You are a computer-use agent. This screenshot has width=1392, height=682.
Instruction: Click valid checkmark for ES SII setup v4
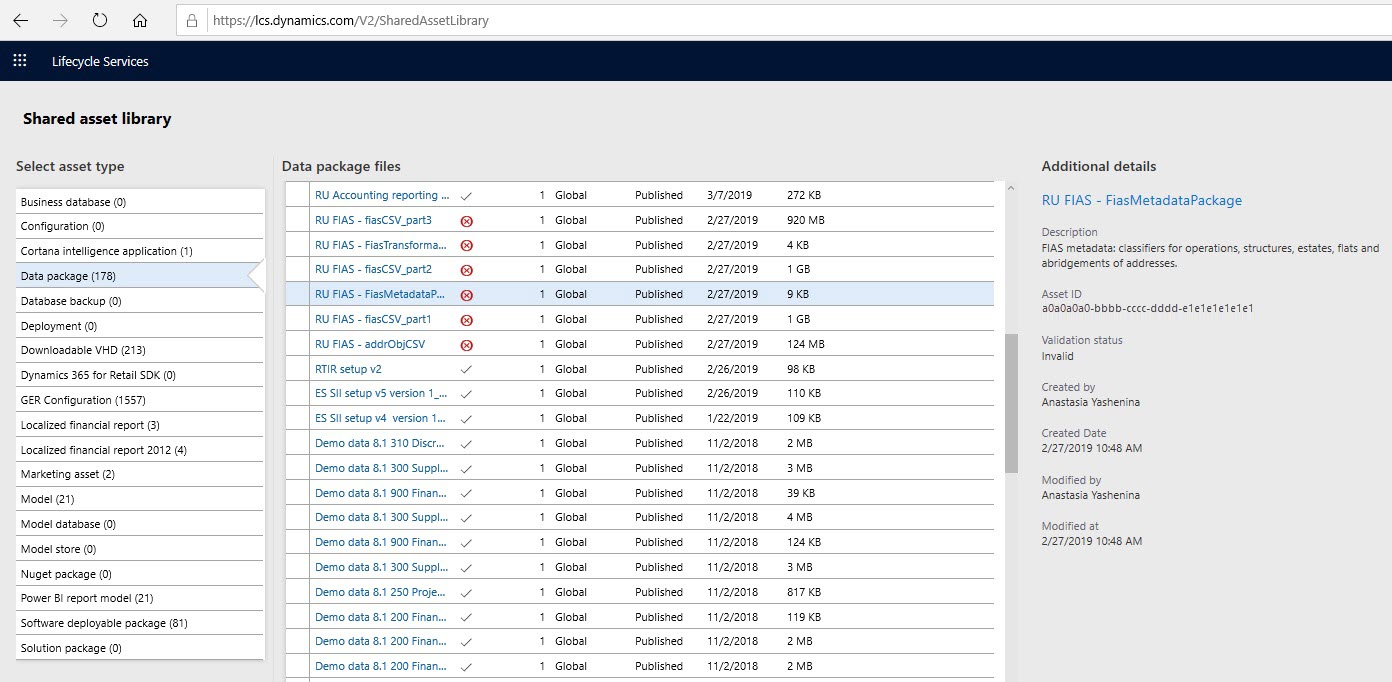[466, 419]
